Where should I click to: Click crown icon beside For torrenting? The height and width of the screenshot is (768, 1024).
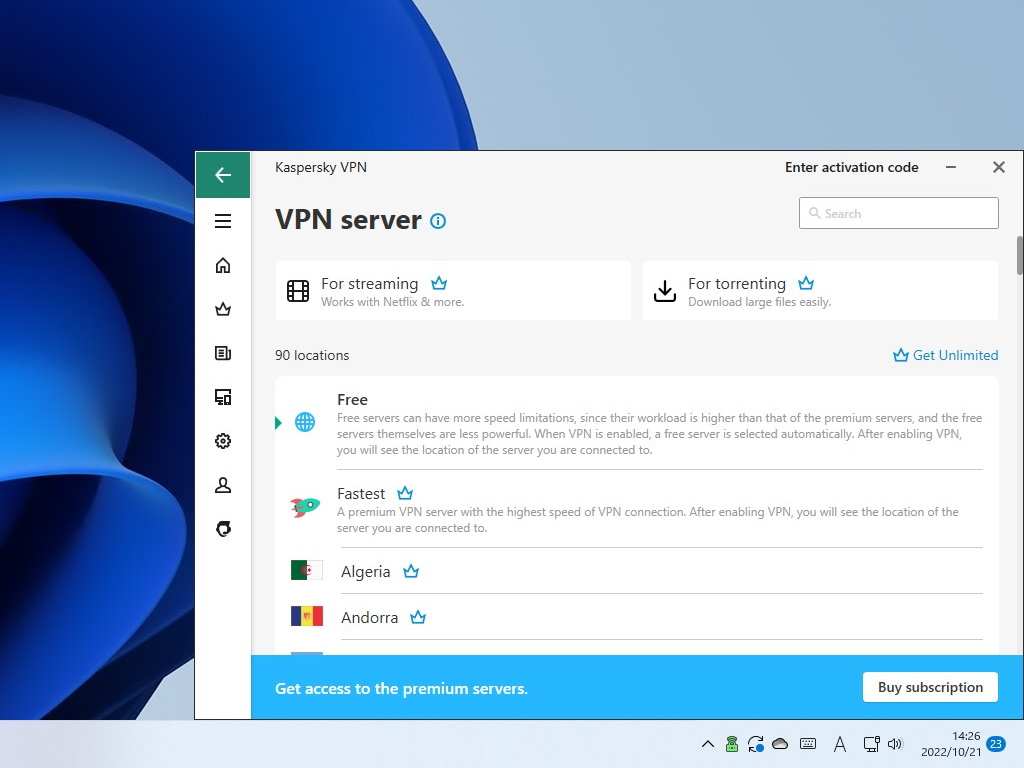[x=806, y=283]
